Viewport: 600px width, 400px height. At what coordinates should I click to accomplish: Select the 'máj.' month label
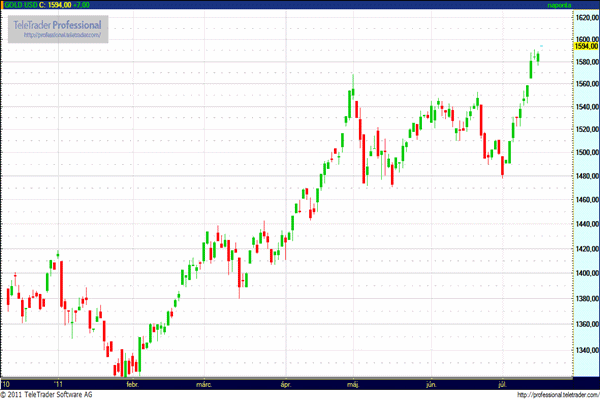coord(353,382)
